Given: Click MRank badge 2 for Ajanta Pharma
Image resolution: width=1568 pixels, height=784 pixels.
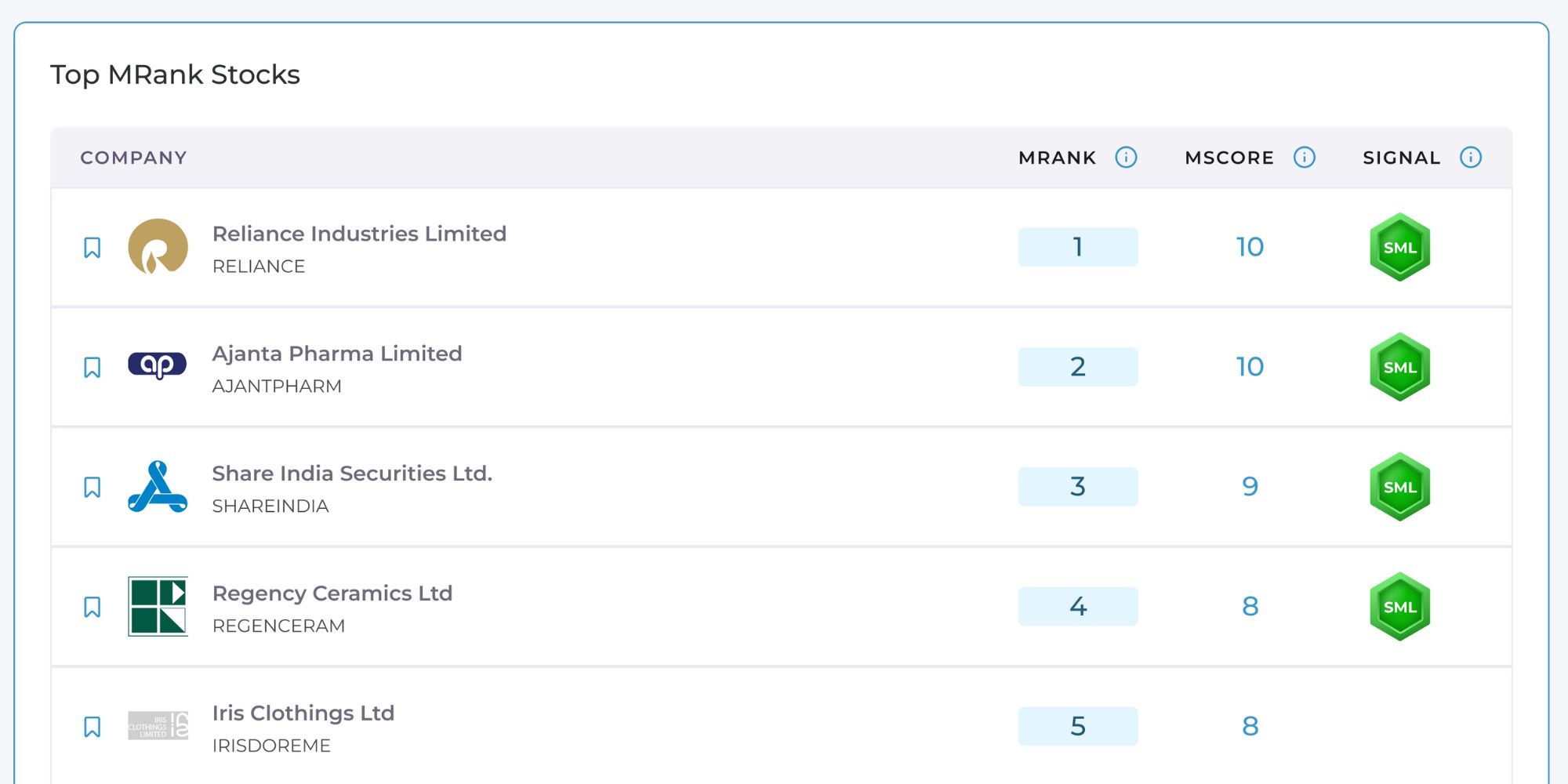Looking at the screenshot, I should tap(1078, 367).
